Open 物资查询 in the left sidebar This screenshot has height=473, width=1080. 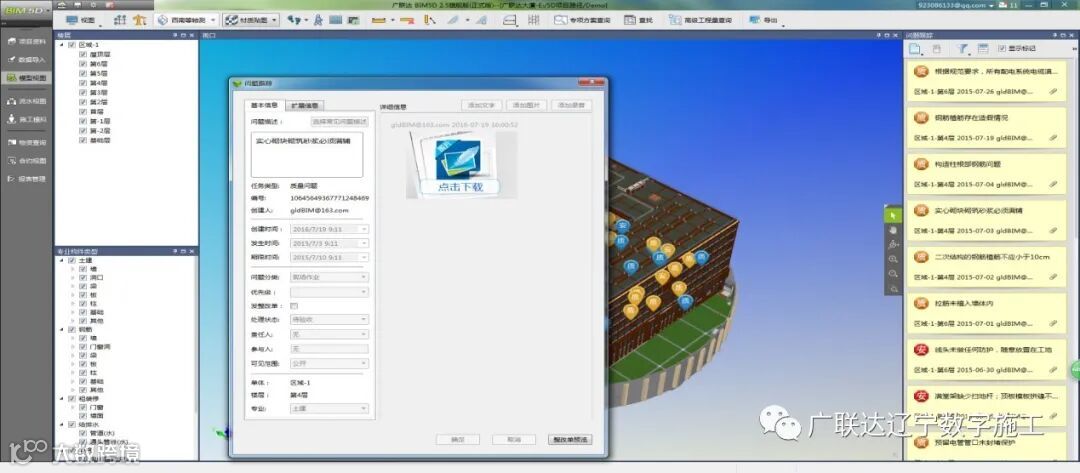(26, 143)
